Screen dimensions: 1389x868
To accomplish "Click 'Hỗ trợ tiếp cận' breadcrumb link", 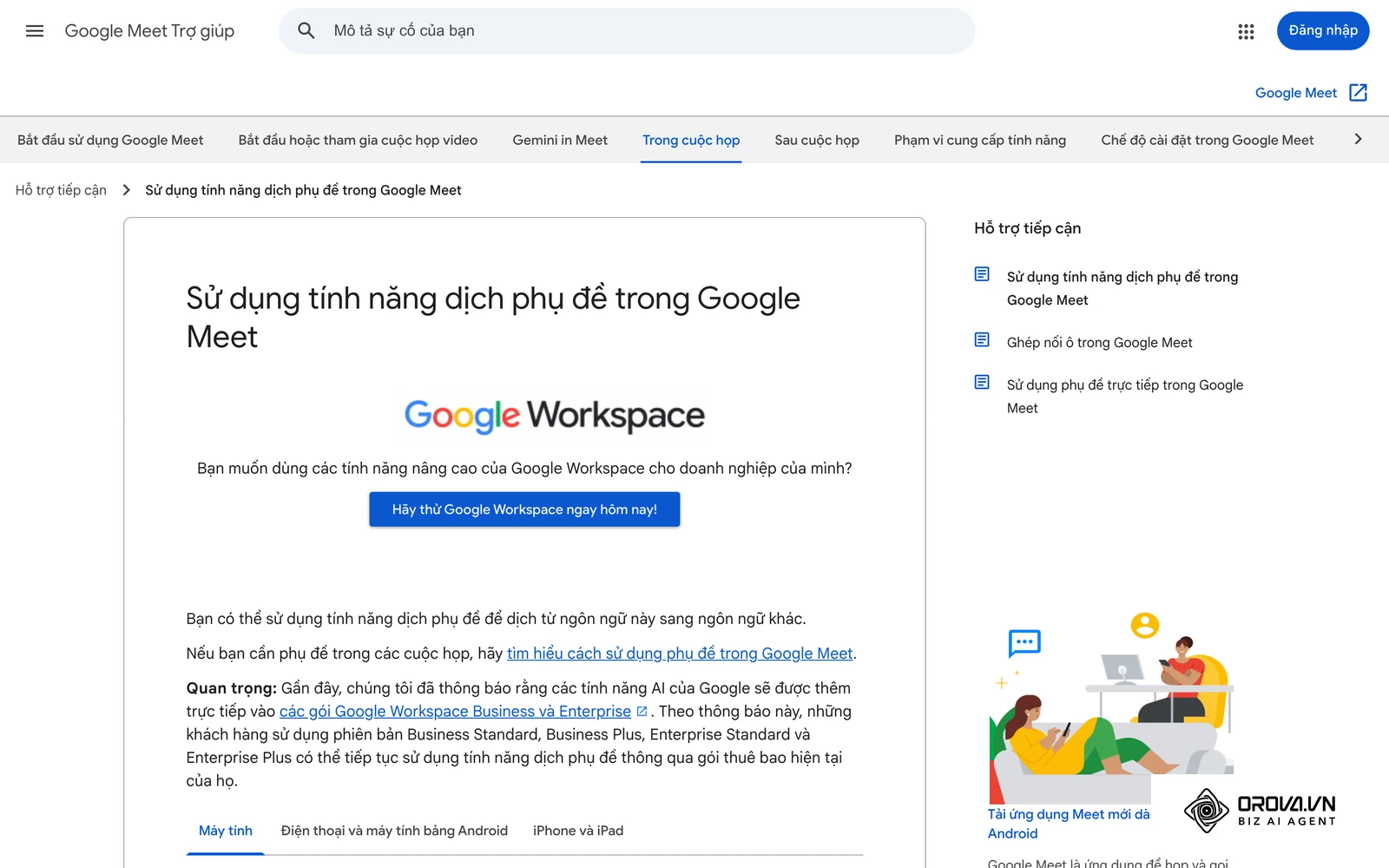I will (61, 190).
